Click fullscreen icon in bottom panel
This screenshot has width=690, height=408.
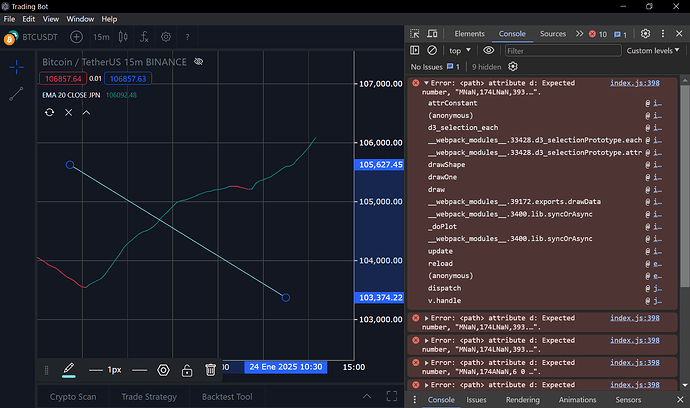click(392, 396)
